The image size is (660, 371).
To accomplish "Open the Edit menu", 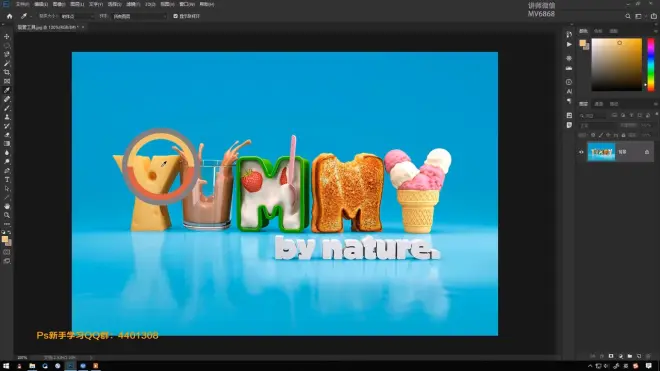I will pyautogui.click(x=41, y=4).
